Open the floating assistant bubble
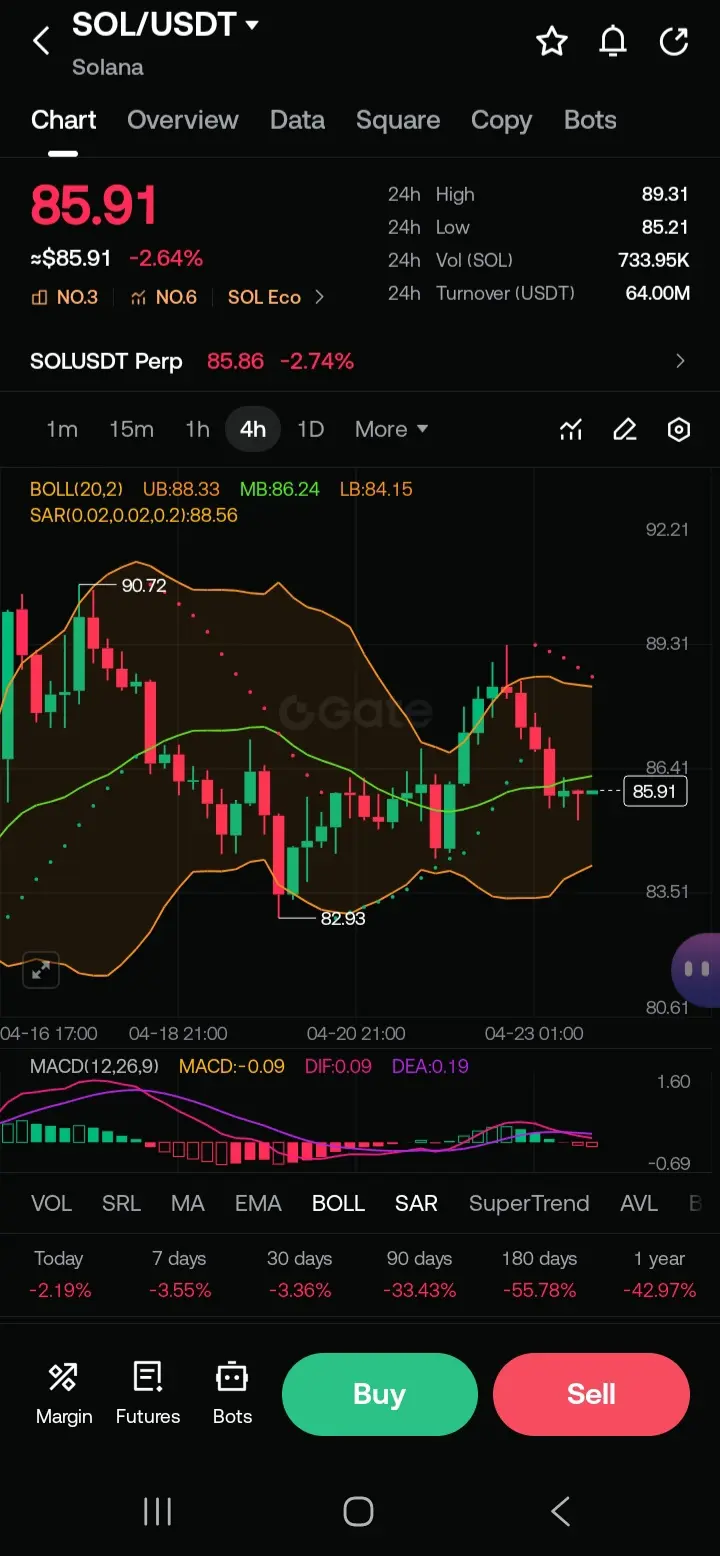This screenshot has width=720, height=1556. pos(696,970)
